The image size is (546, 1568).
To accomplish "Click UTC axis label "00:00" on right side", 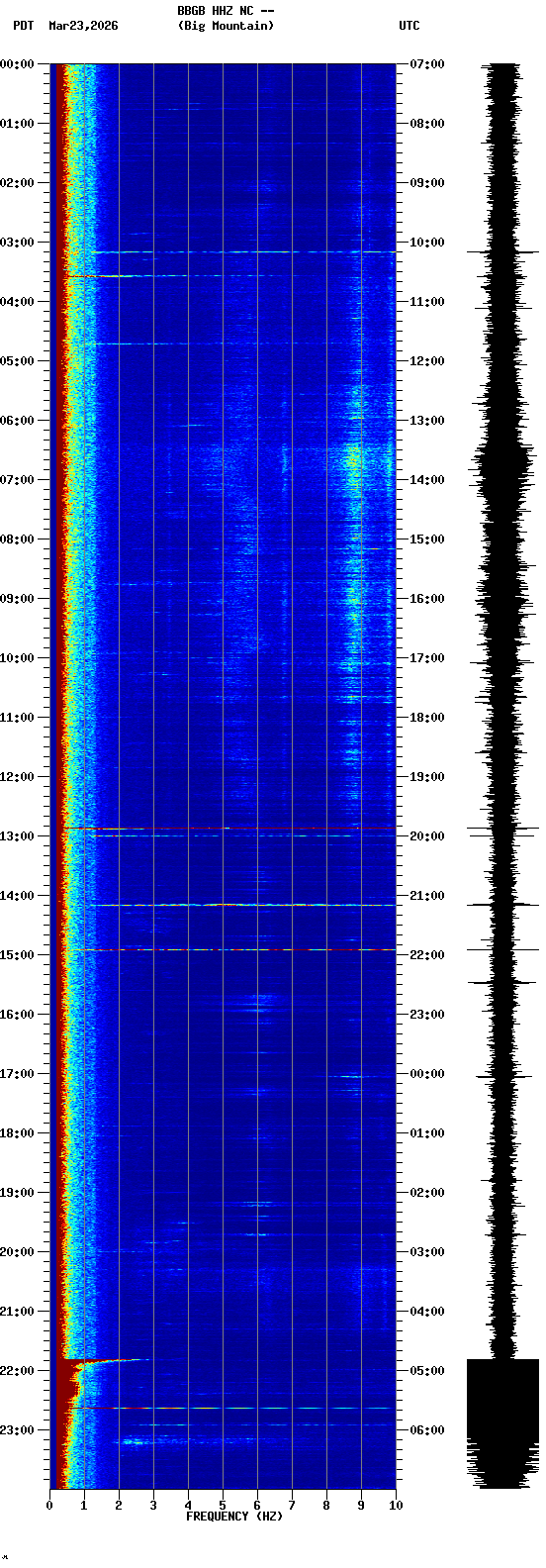I will pyautogui.click(x=427, y=1074).
